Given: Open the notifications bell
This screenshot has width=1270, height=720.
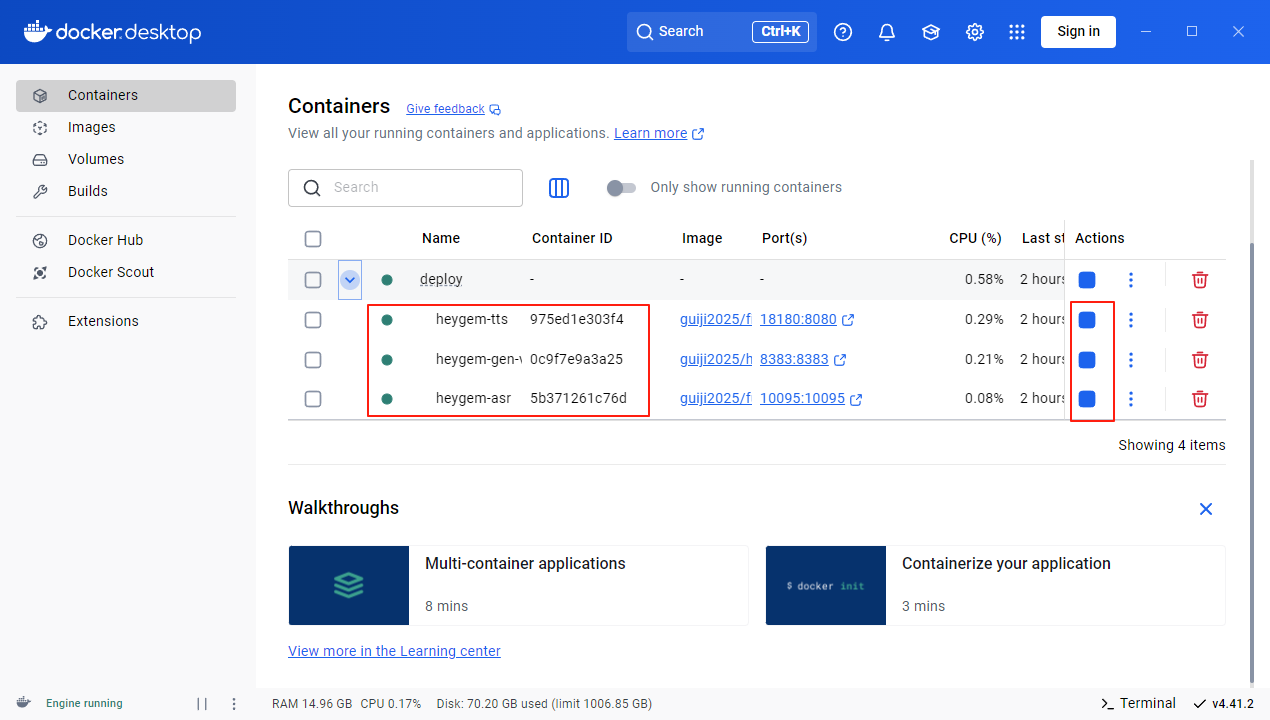Looking at the screenshot, I should [x=886, y=31].
